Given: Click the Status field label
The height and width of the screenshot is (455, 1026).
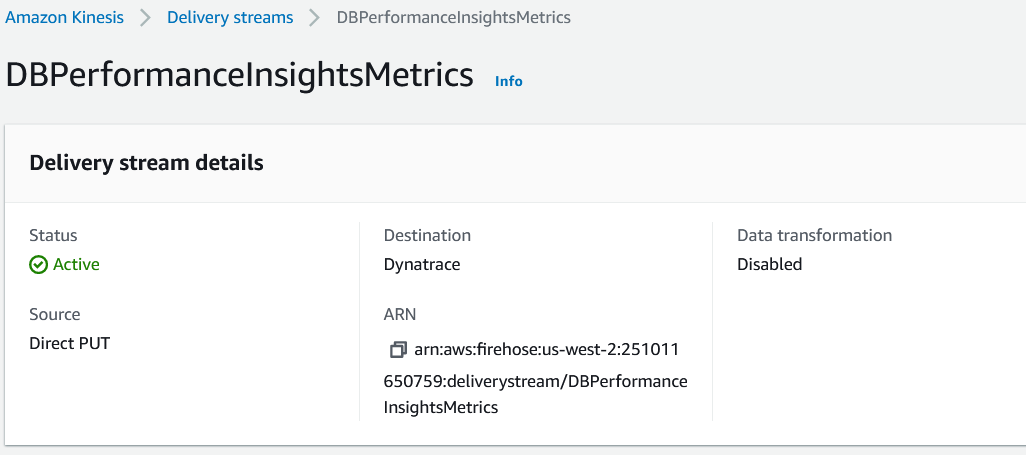Looking at the screenshot, I should 53,235.
